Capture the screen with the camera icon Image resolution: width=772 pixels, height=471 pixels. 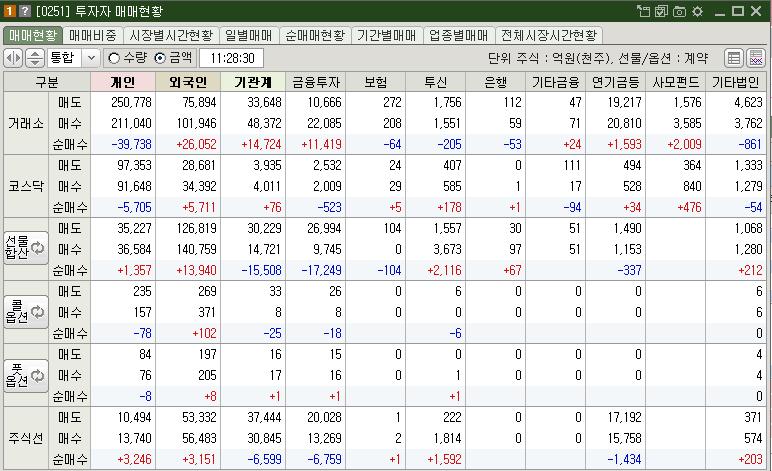(679, 11)
